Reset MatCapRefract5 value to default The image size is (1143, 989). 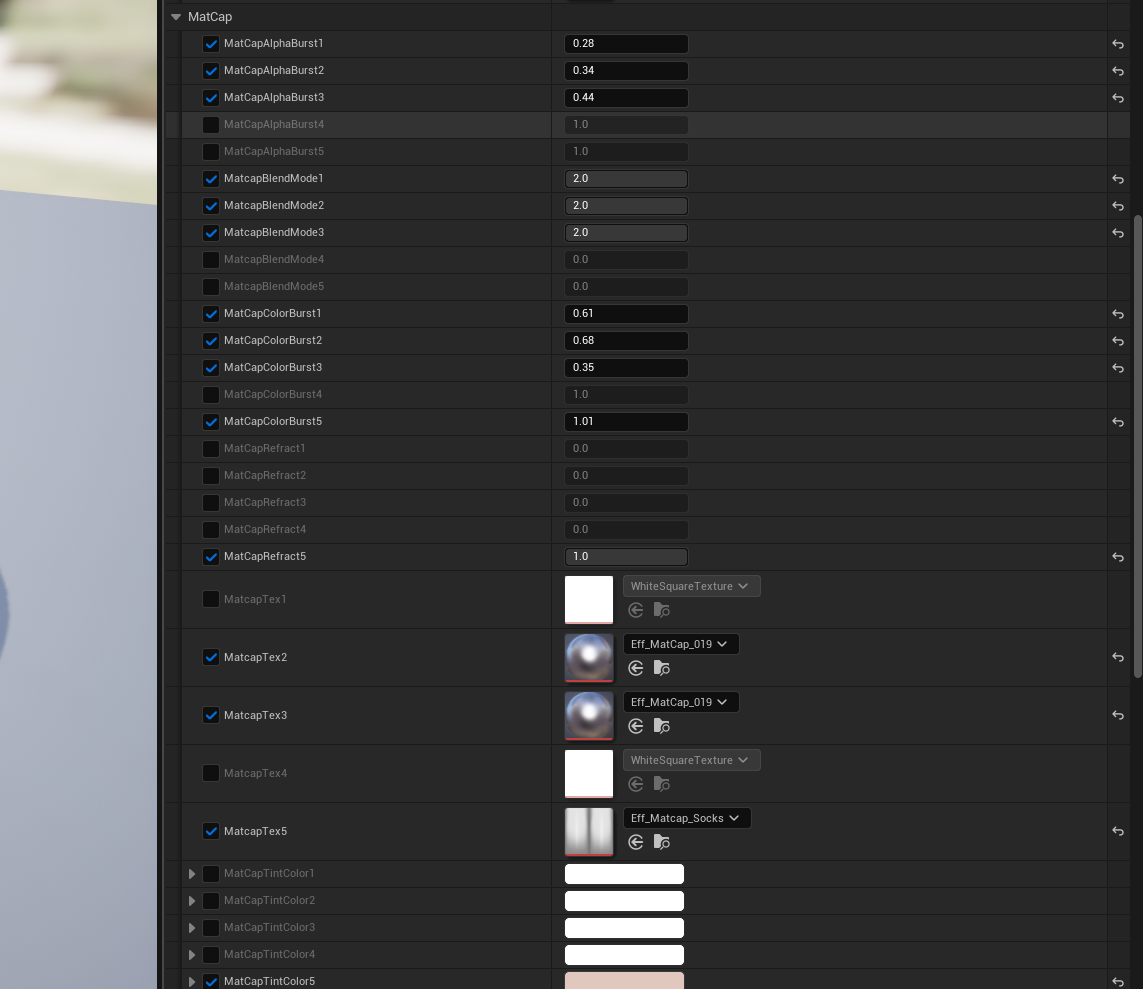click(1118, 557)
